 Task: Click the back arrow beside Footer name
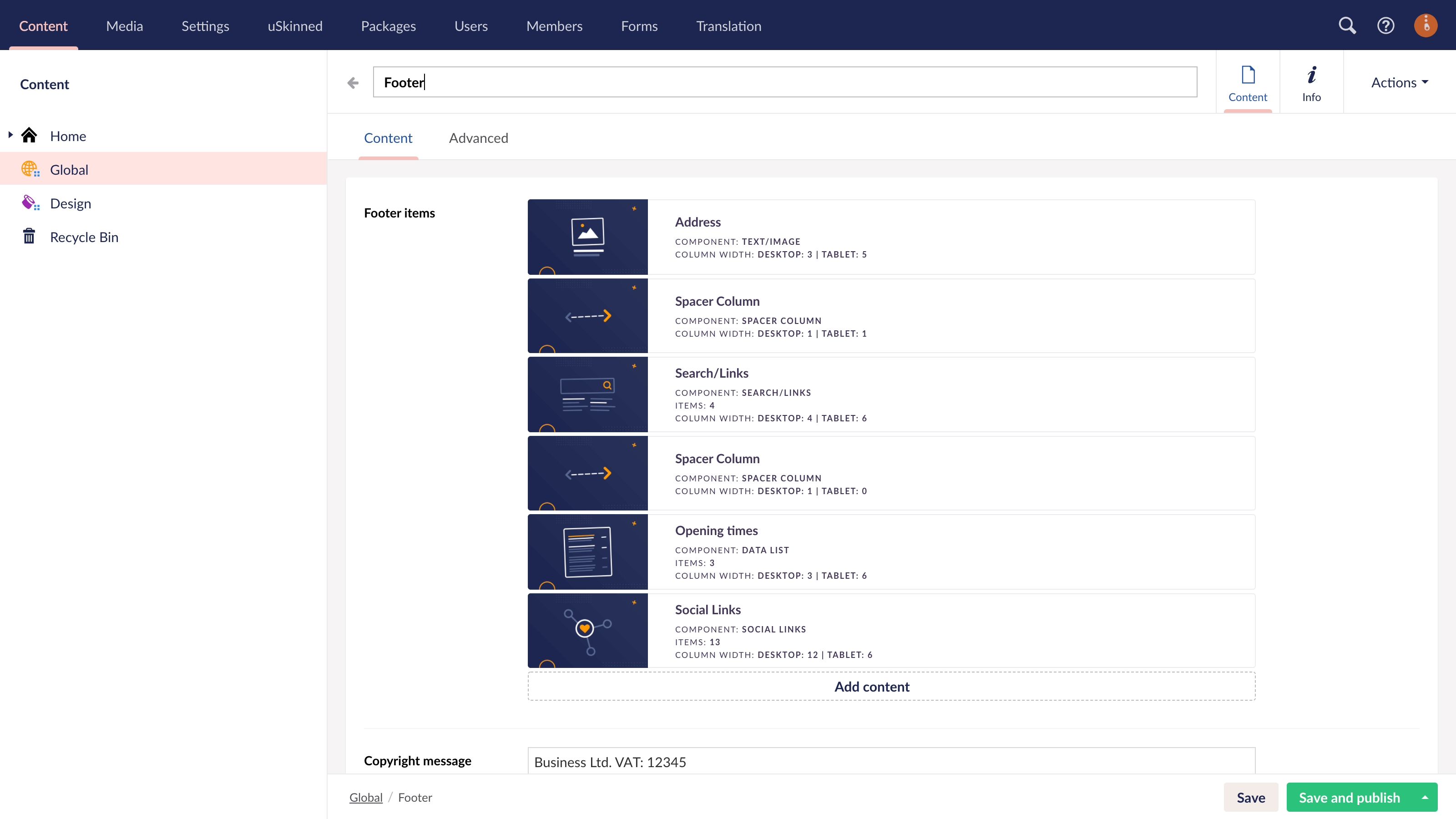click(x=353, y=83)
